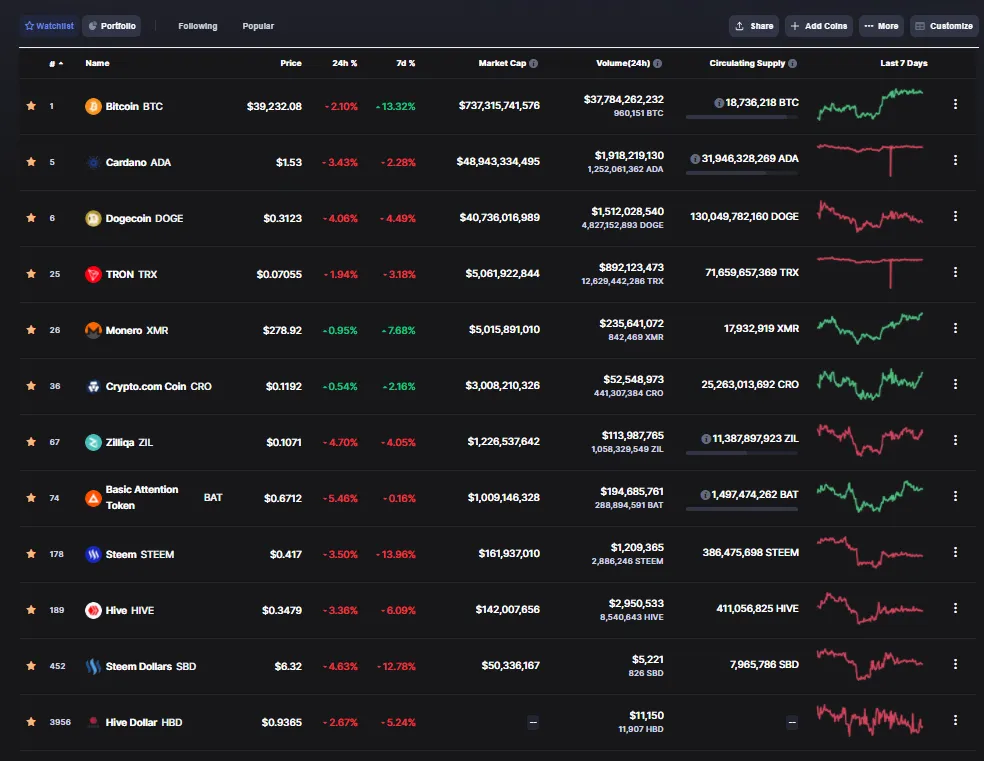Open the Popular tab
This screenshot has height=761, width=984.
pyautogui.click(x=258, y=26)
